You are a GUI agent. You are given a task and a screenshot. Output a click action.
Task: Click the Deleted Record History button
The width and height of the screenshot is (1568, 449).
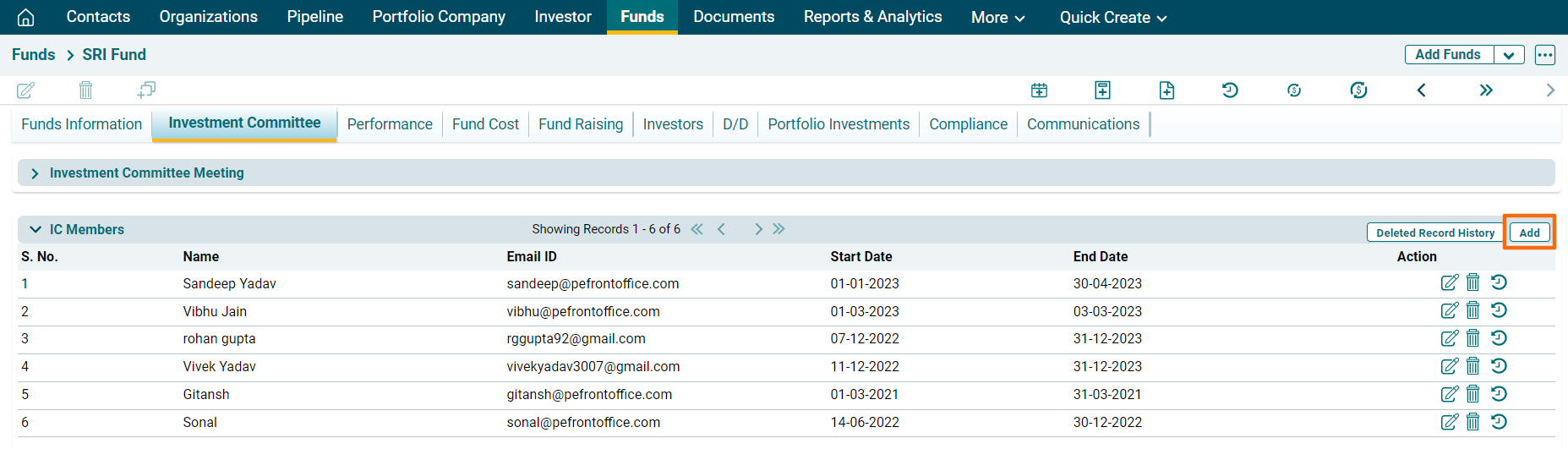(1434, 233)
